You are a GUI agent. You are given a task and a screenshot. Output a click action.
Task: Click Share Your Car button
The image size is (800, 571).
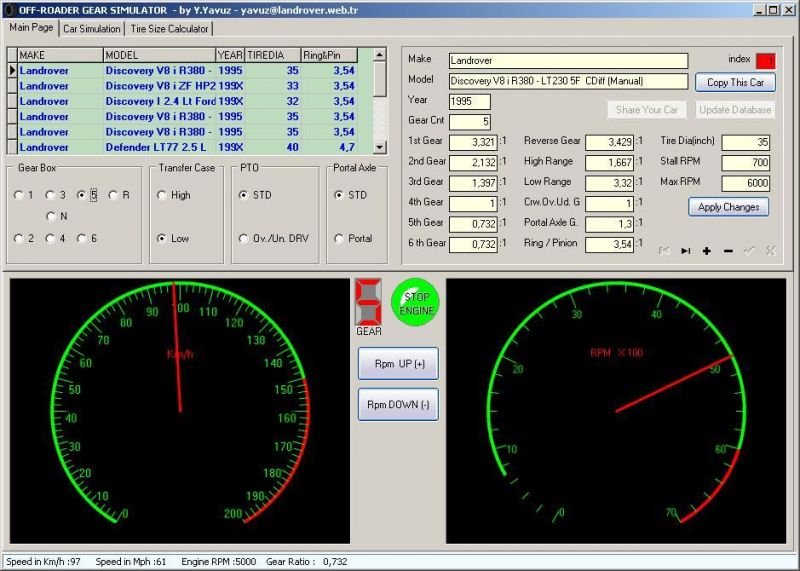(x=647, y=109)
